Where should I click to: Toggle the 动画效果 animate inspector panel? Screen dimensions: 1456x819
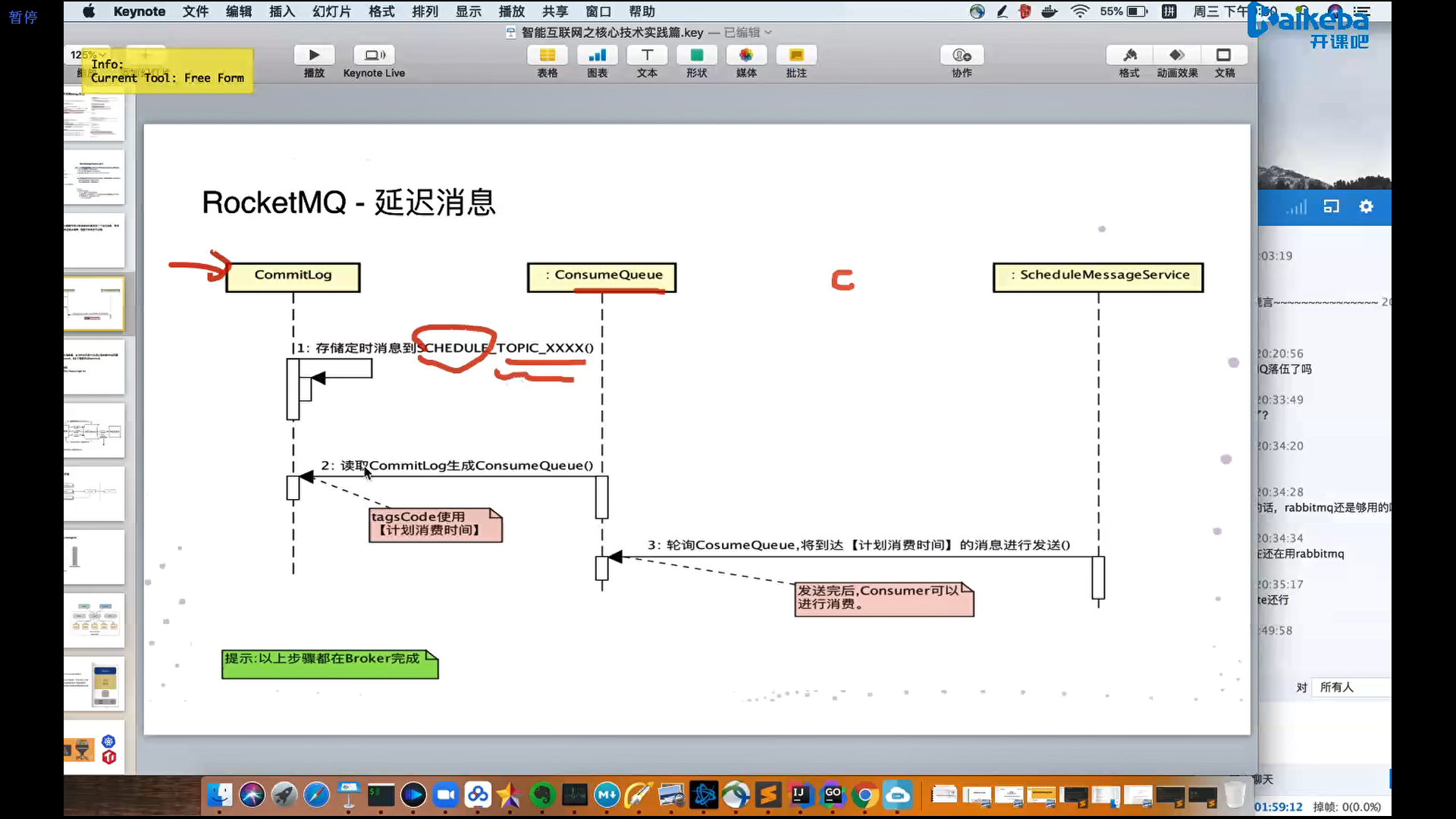(x=1177, y=55)
